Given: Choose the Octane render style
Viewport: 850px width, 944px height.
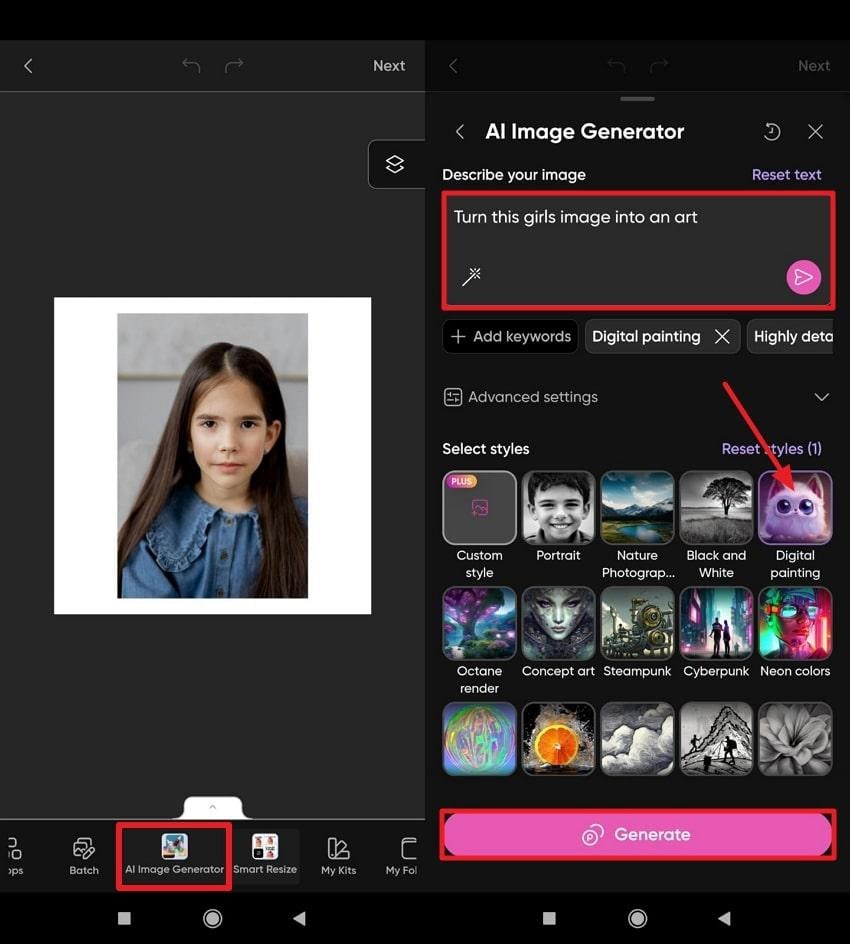Looking at the screenshot, I should (x=479, y=623).
